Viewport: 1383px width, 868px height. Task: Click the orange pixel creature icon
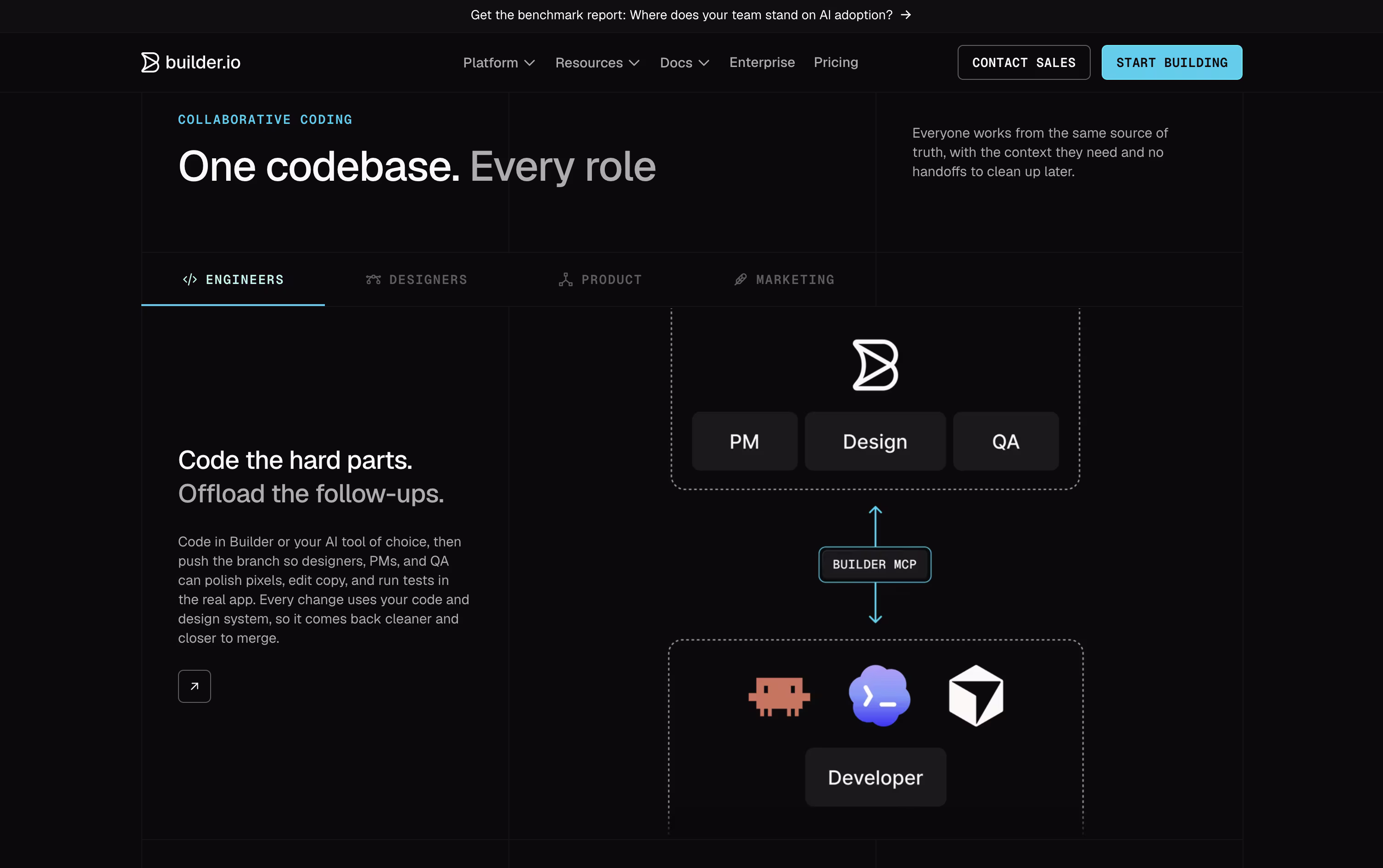click(779, 696)
